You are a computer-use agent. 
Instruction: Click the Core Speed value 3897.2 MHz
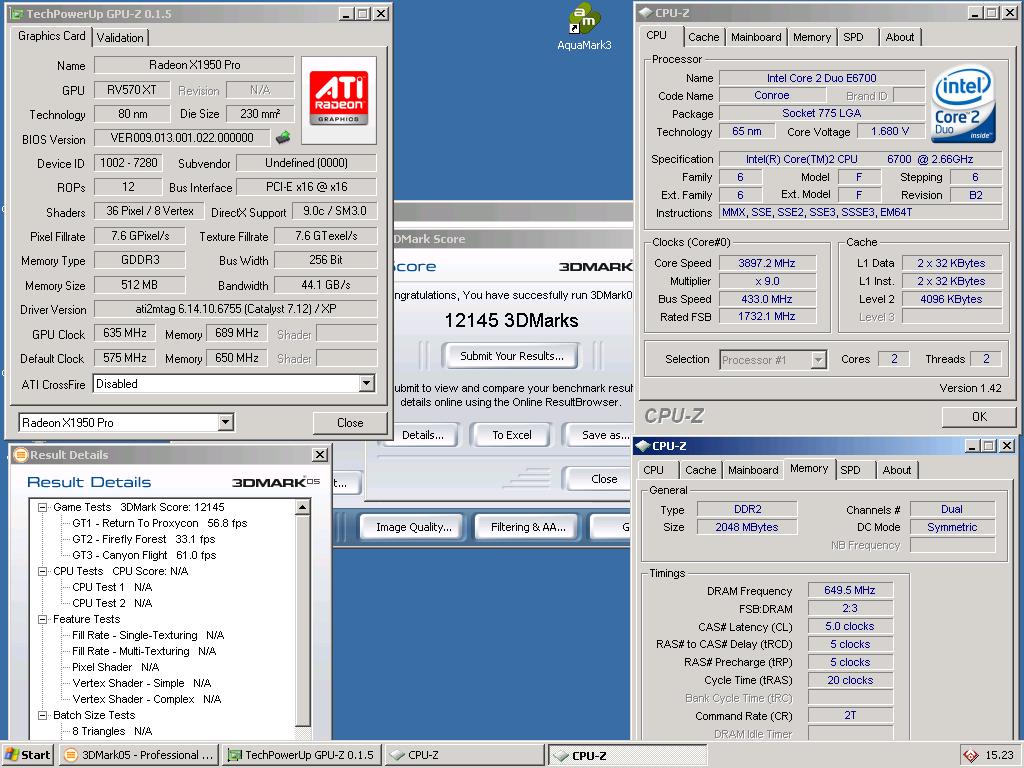click(767, 263)
